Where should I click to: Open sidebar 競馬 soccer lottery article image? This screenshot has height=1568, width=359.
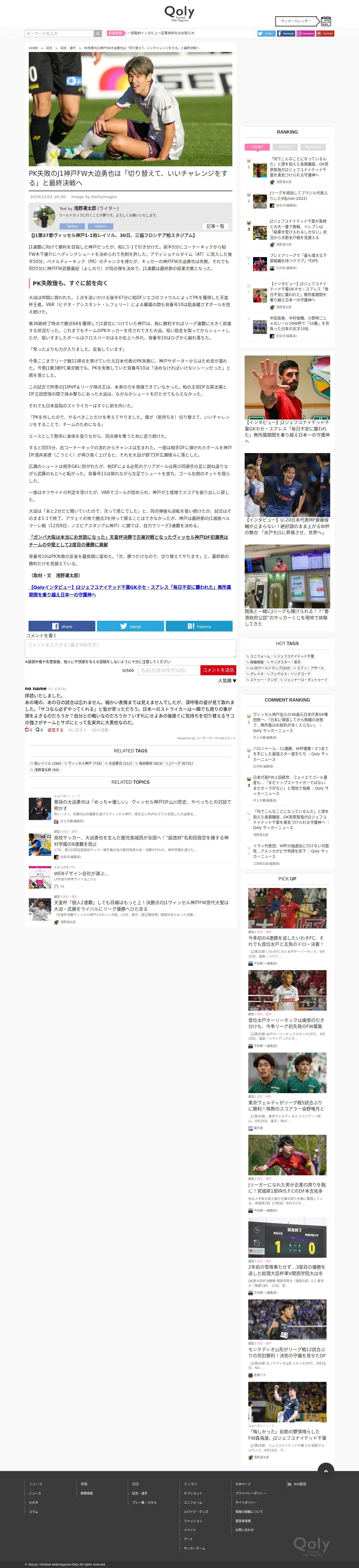pyautogui.click(x=287, y=576)
